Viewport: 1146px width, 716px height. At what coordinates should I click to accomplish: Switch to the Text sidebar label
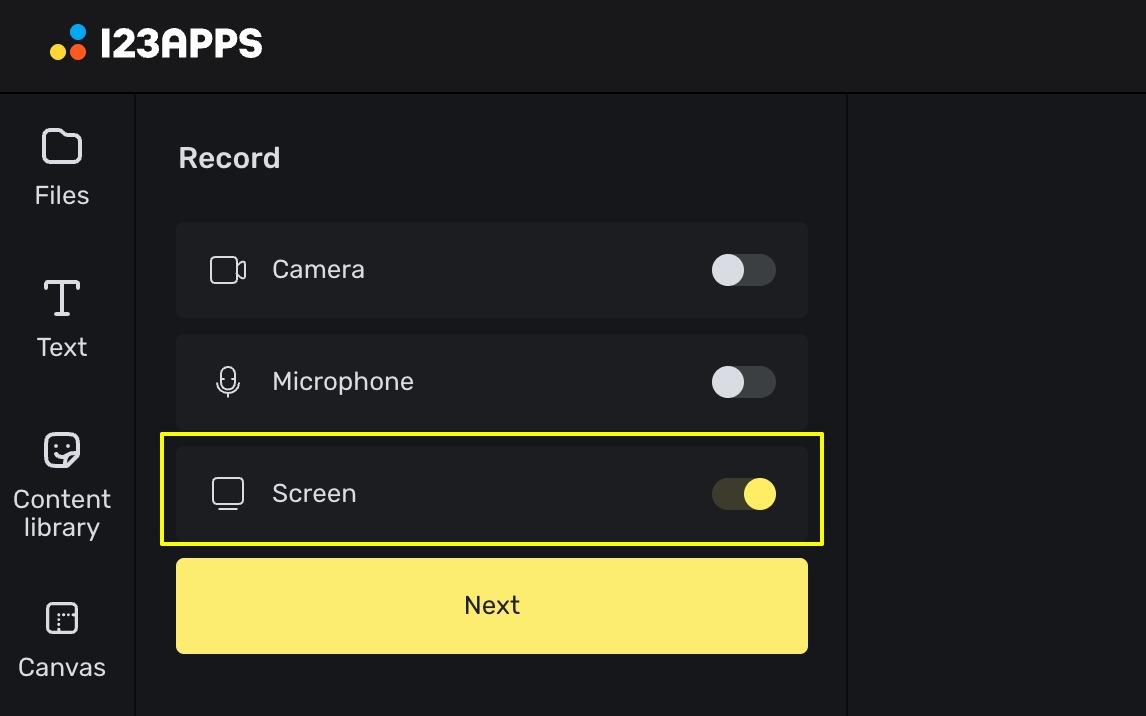tap(62, 346)
